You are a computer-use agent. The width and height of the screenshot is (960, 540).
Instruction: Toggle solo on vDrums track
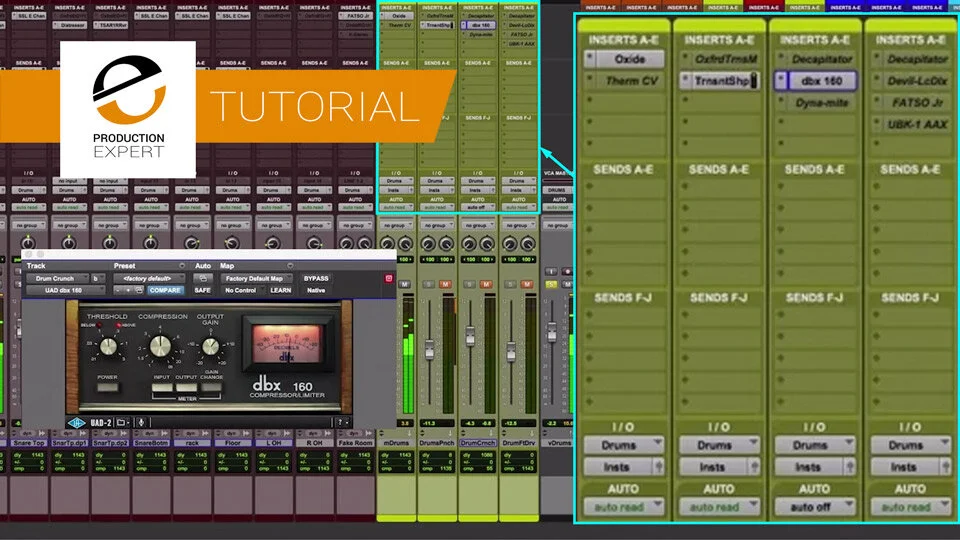(551, 284)
